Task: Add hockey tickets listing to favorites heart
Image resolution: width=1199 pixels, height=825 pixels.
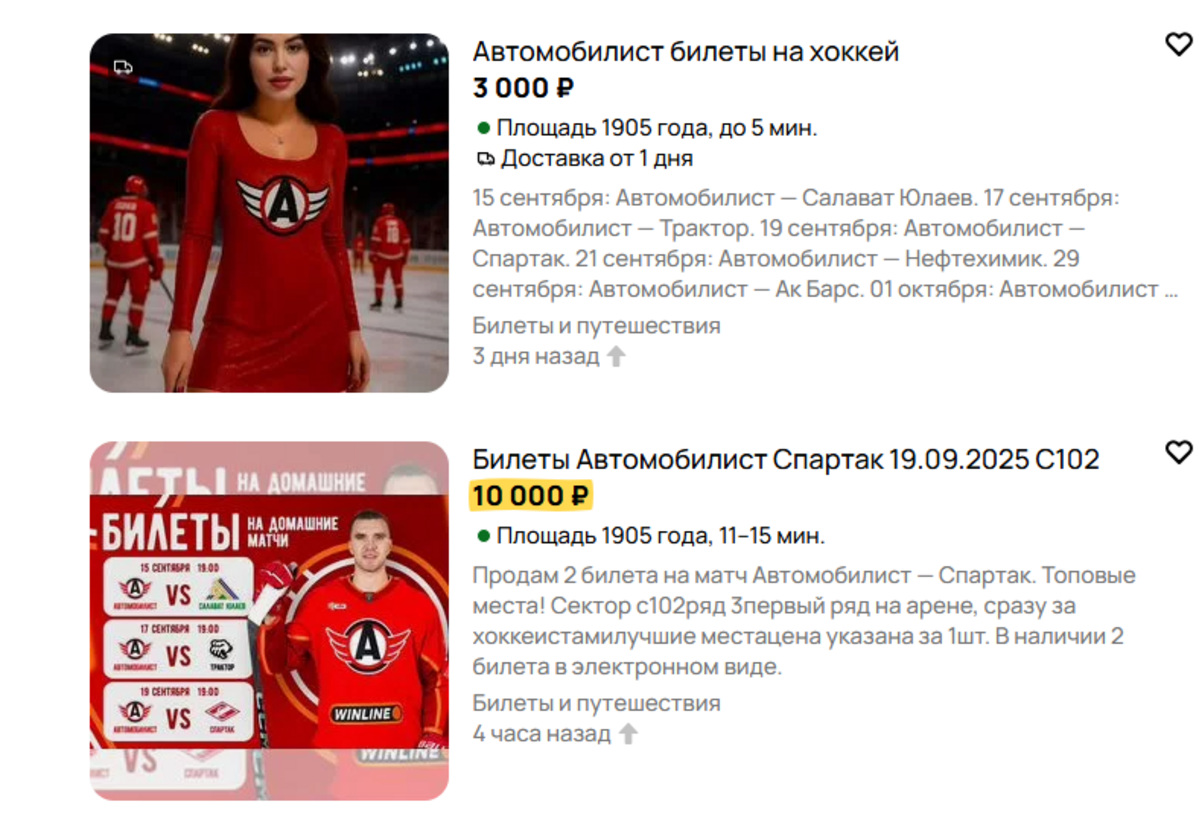Action: pyautogui.click(x=1178, y=44)
